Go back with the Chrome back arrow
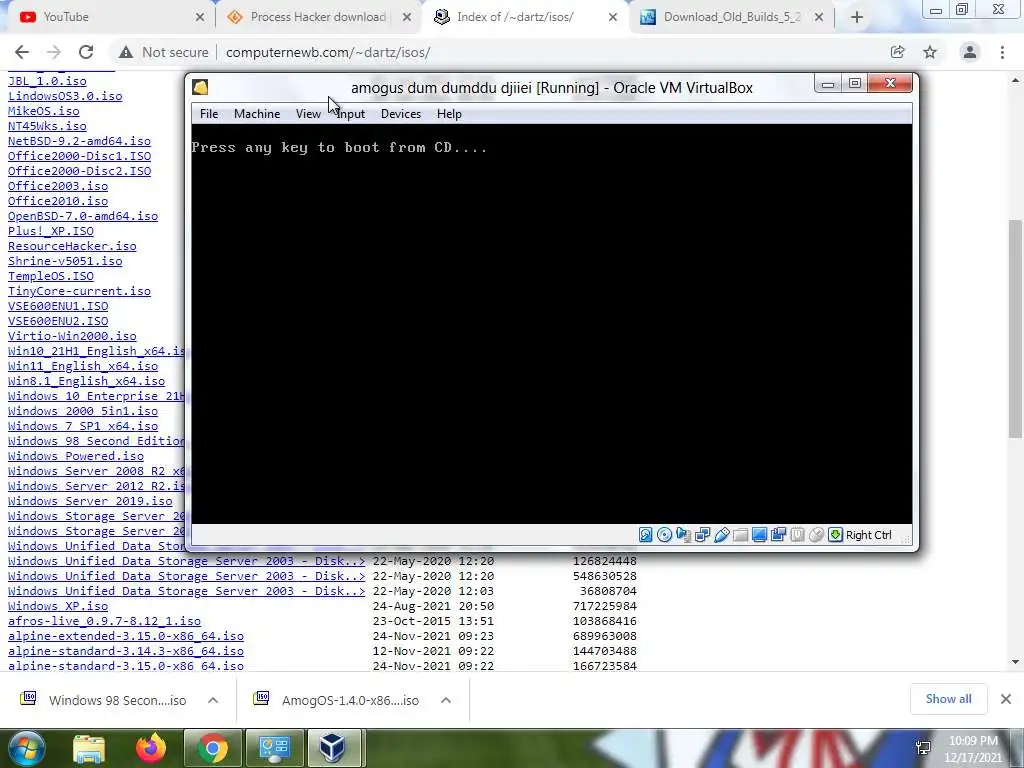The width and height of the screenshot is (1024, 768). [x=22, y=52]
